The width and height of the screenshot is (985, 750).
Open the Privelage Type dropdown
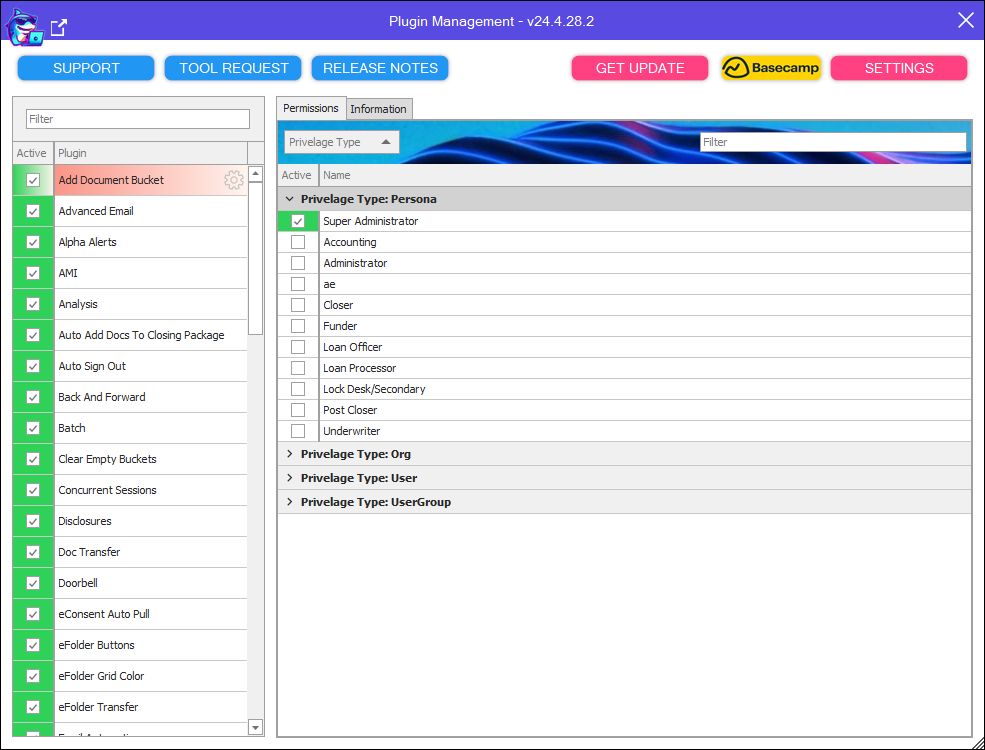(x=341, y=142)
